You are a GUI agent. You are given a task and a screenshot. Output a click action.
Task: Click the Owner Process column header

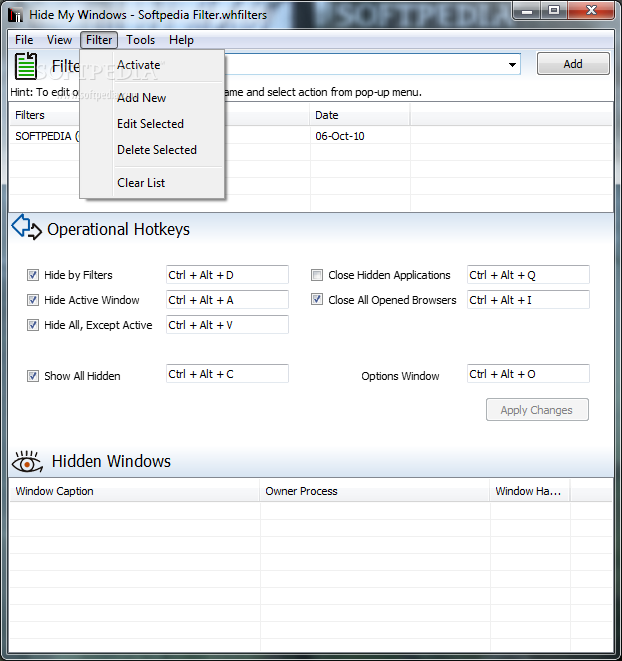(x=375, y=491)
